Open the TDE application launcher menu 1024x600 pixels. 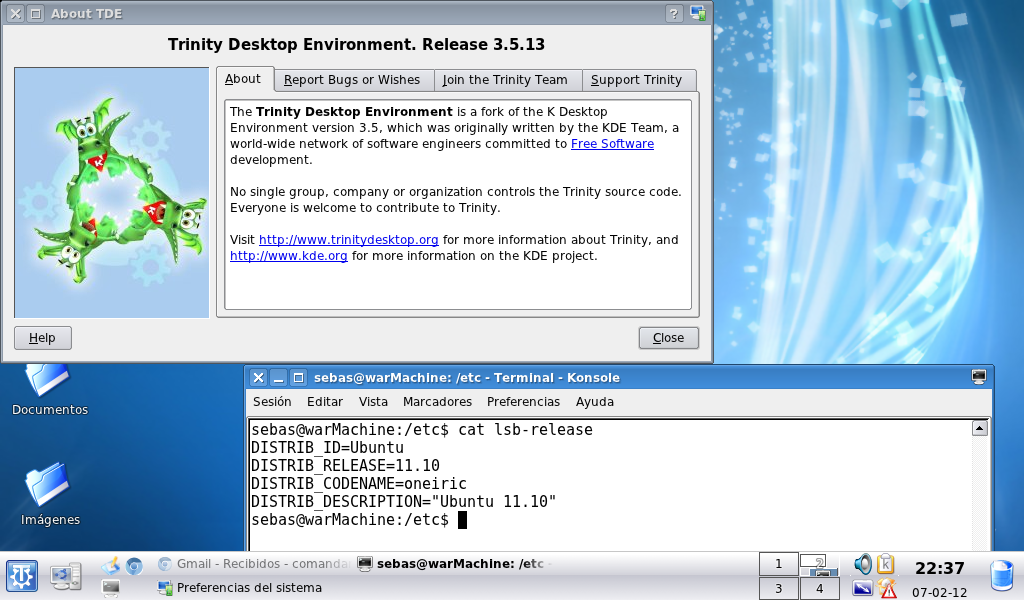click(21, 575)
